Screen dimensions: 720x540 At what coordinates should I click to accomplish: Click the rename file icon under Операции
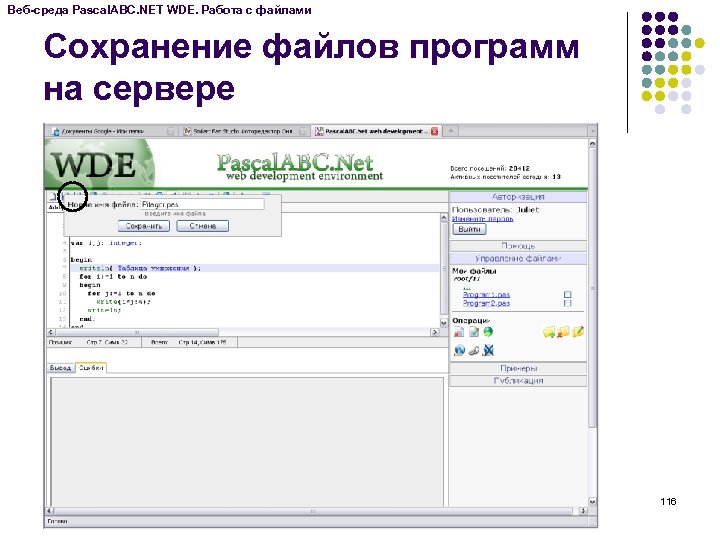pyautogui.click(x=473, y=332)
